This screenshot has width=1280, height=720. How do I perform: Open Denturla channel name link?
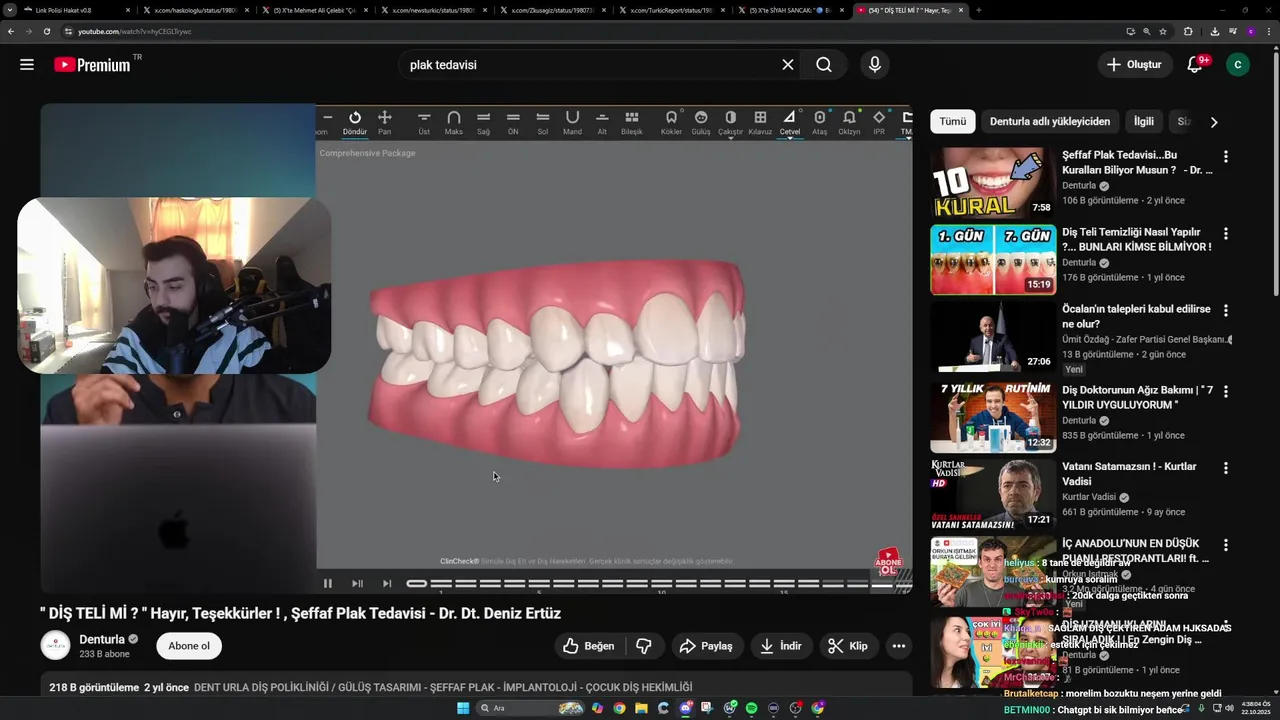tap(102, 640)
